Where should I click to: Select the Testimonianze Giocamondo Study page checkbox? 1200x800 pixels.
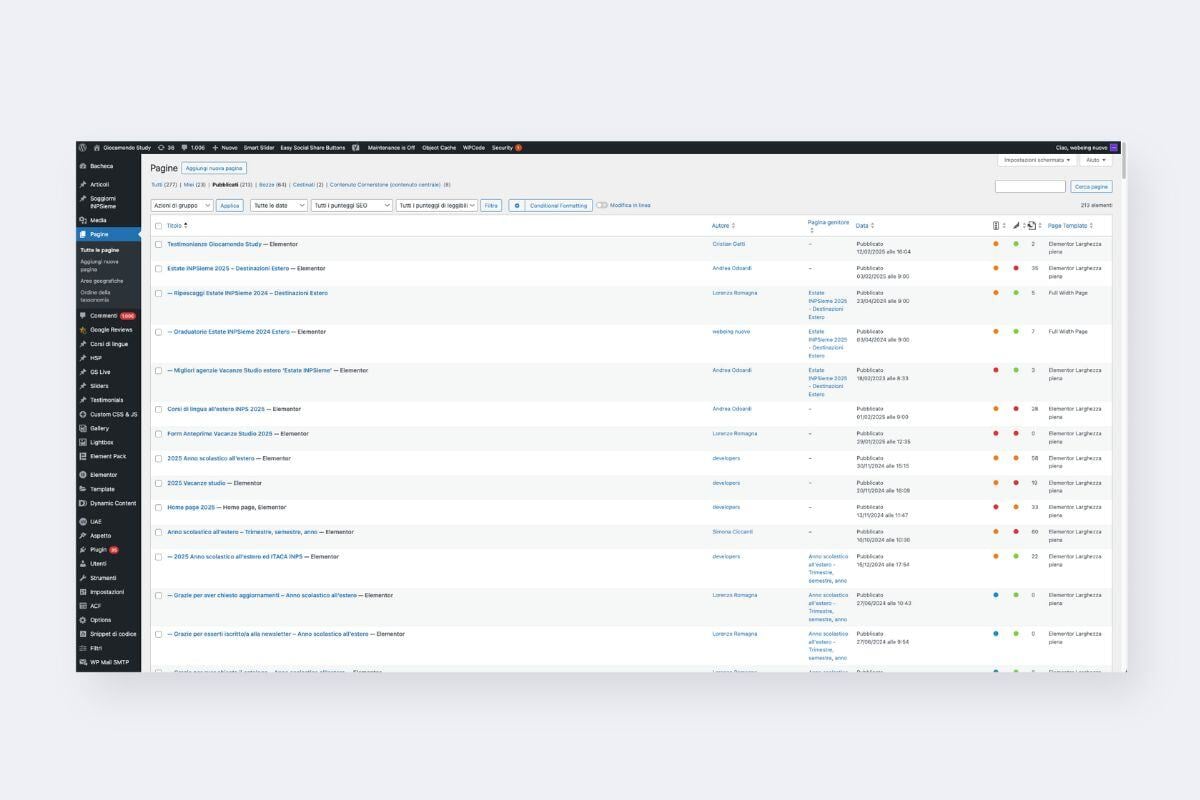click(158, 244)
